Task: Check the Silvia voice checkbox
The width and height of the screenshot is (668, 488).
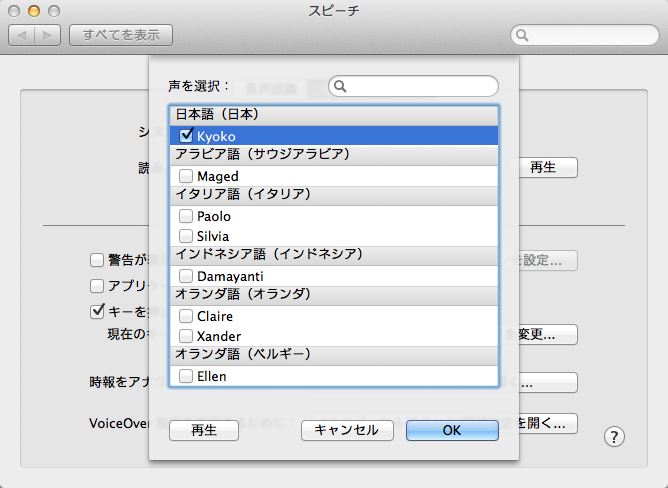Action: pyautogui.click(x=186, y=236)
